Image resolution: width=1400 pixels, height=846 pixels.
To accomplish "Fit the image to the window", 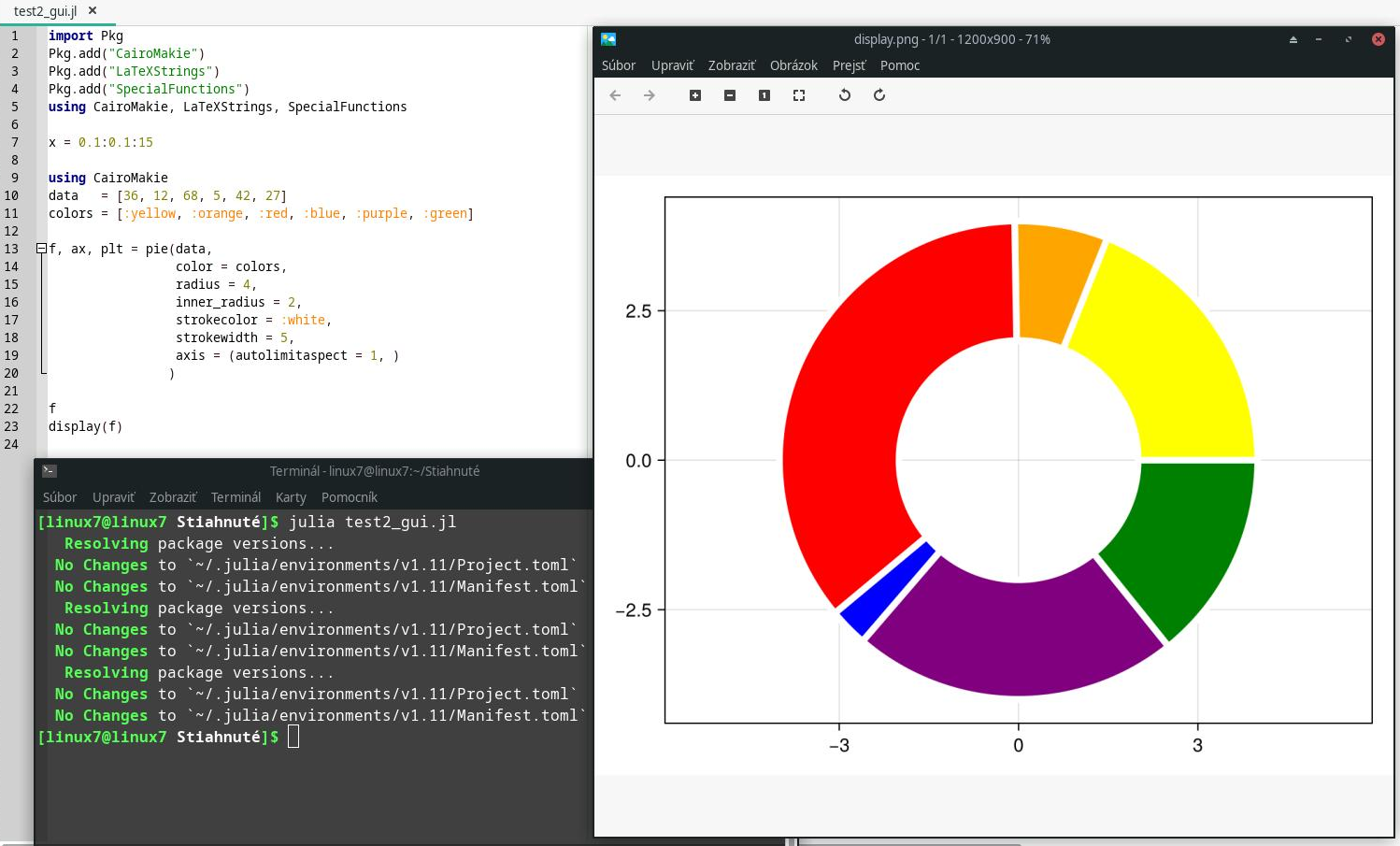I will pos(799,95).
